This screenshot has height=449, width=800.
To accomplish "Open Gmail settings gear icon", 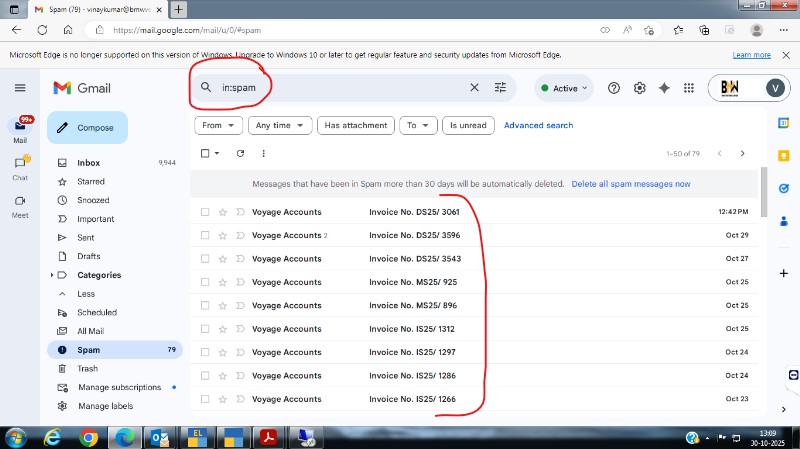I will point(640,88).
